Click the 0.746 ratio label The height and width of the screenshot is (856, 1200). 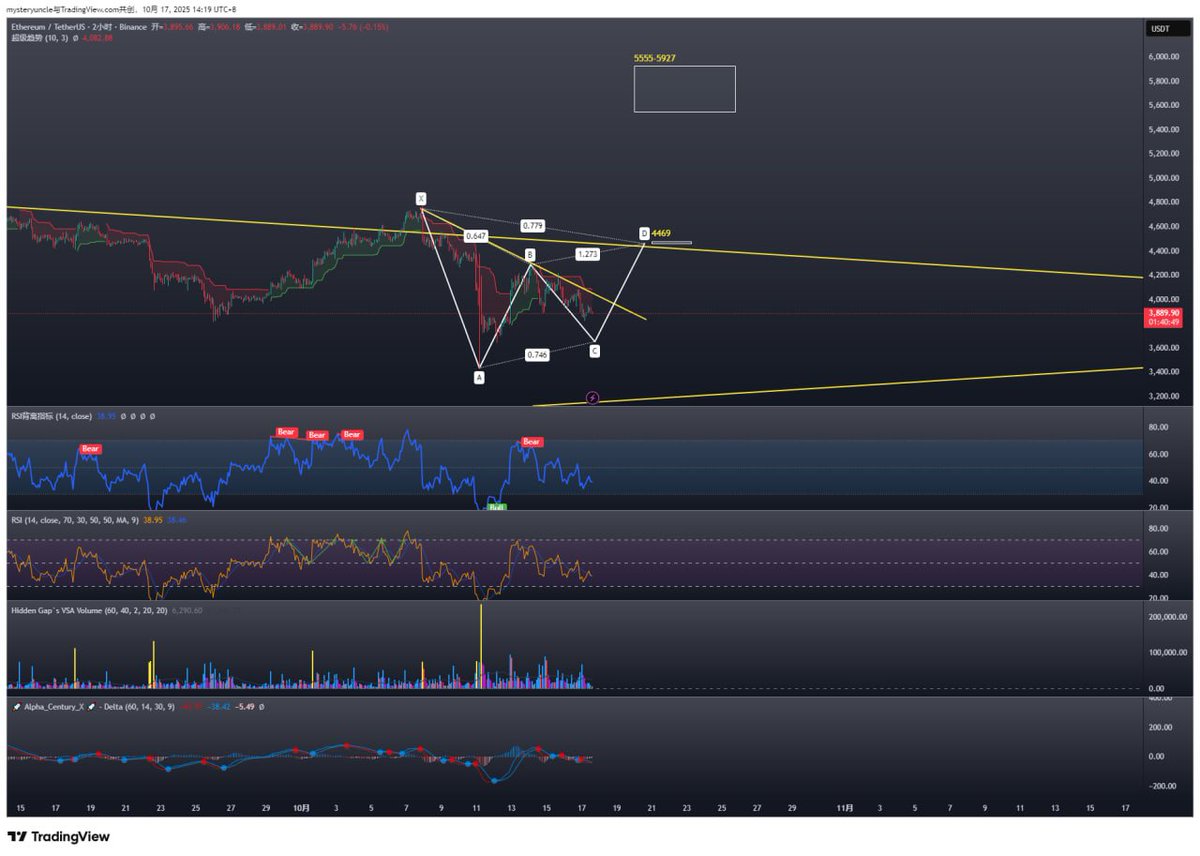pyautogui.click(x=536, y=355)
